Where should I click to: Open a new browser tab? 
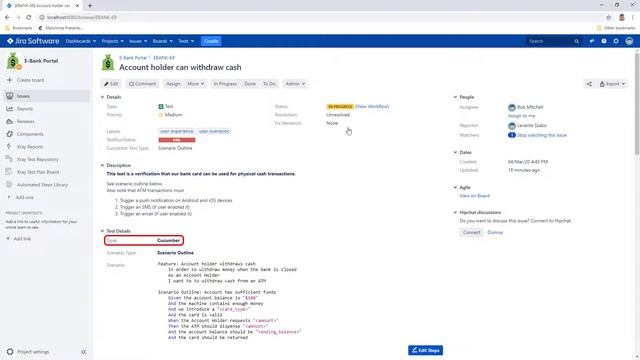(x=90, y=6)
